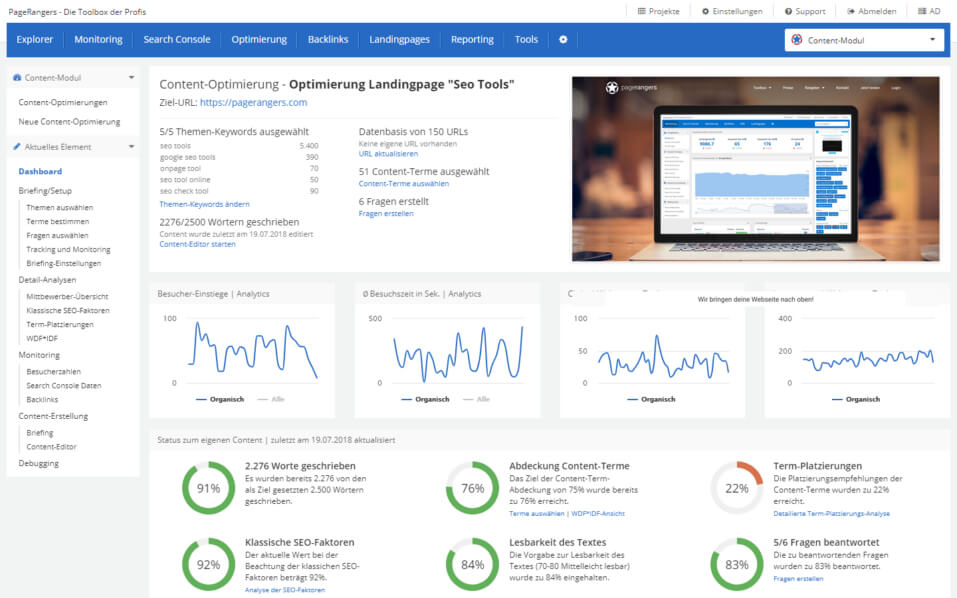This screenshot has height=598, width=957.
Task: Click the laptop landingpage preview image
Action: tap(756, 169)
